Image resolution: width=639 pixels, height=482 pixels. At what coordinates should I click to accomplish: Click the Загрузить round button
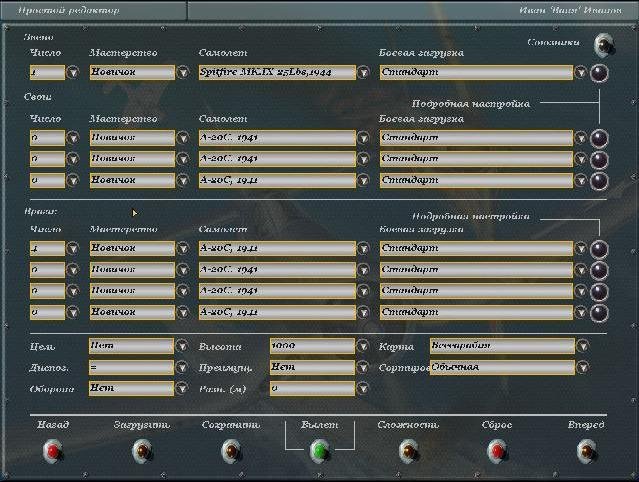tap(142, 451)
